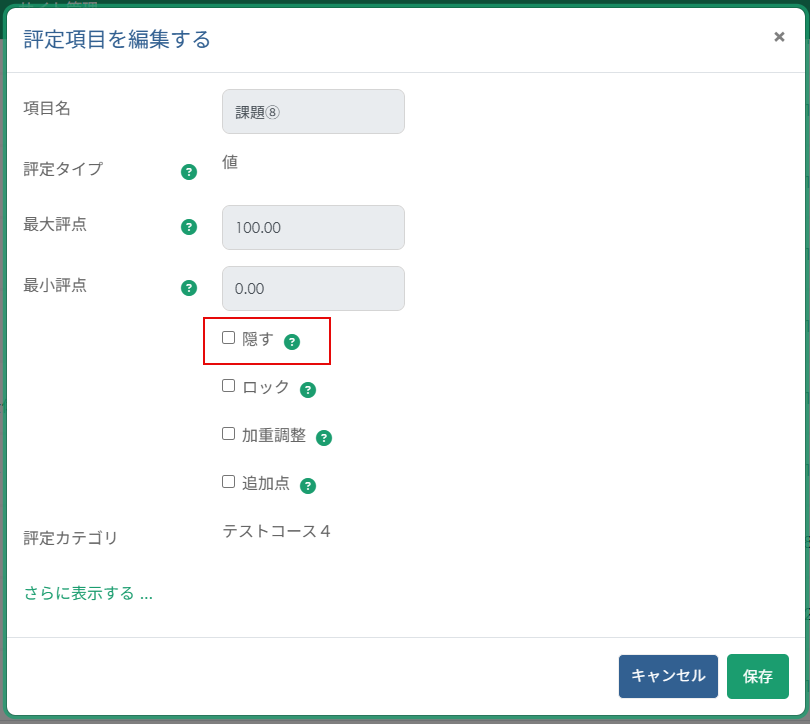This screenshot has height=724, width=810.
Task: Toggle the 加重調整 checkbox
Action: coord(228,434)
